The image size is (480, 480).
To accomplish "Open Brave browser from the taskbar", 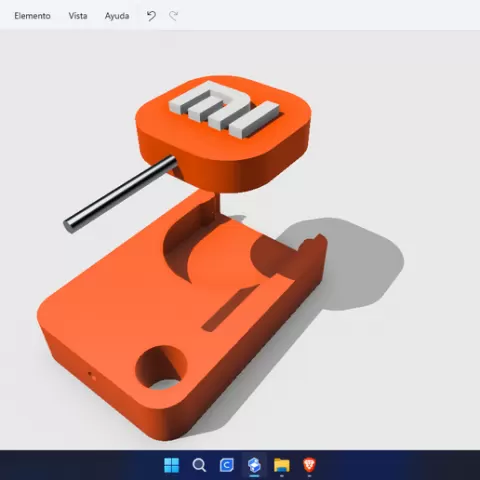I will [x=309, y=465].
